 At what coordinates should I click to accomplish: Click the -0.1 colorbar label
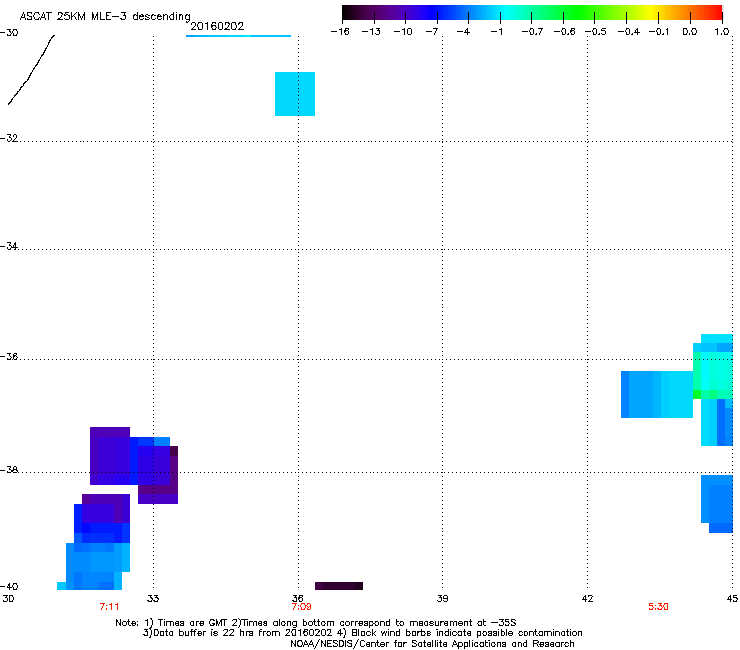pyautogui.click(x=659, y=32)
